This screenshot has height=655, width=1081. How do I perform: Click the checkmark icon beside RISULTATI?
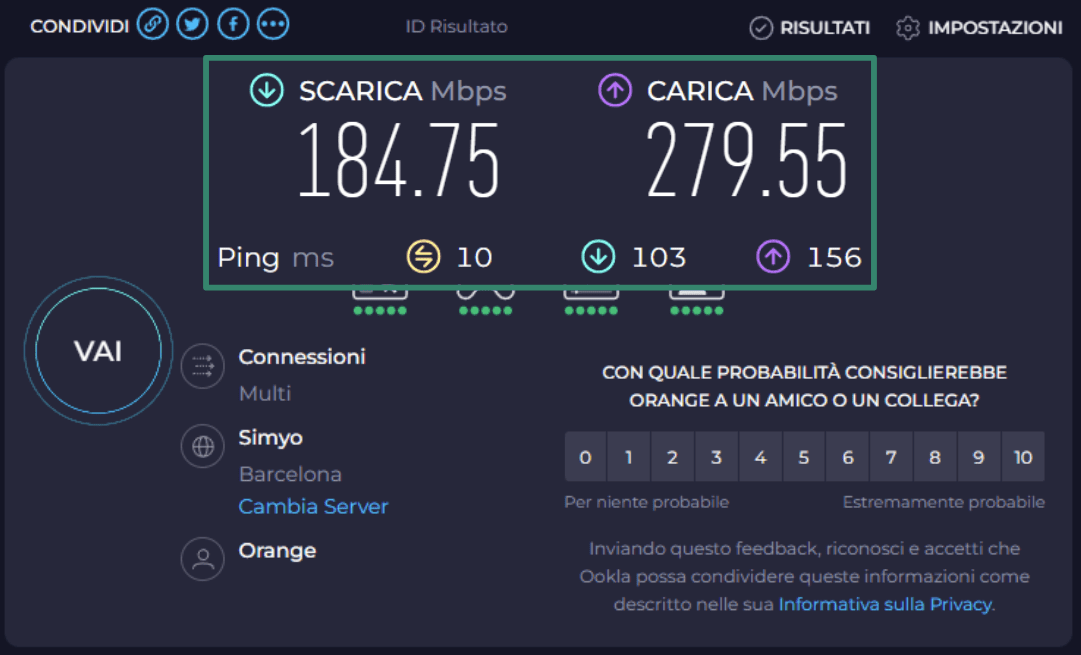(762, 28)
